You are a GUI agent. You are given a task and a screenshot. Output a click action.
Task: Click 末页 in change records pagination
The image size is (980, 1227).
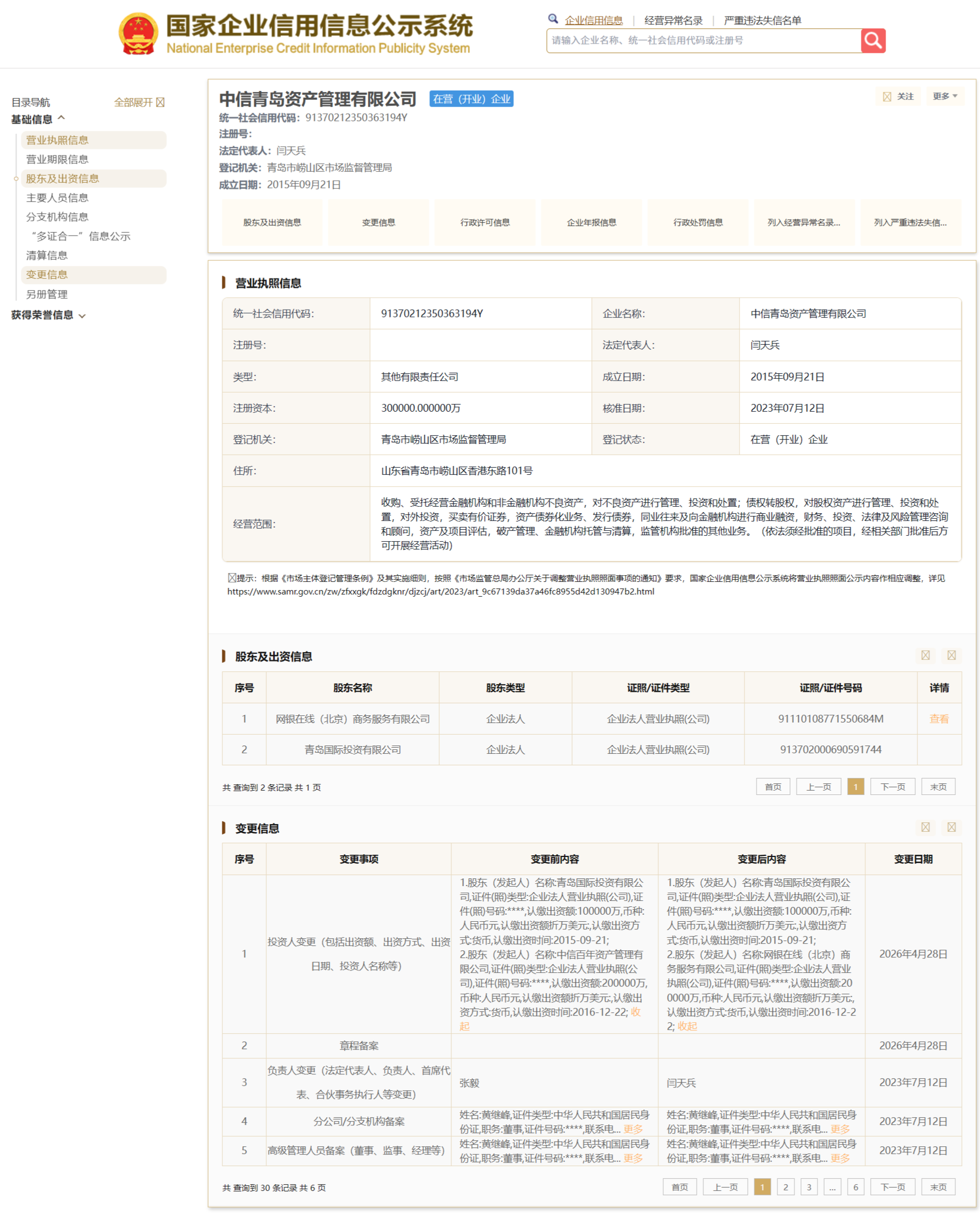(x=938, y=1187)
